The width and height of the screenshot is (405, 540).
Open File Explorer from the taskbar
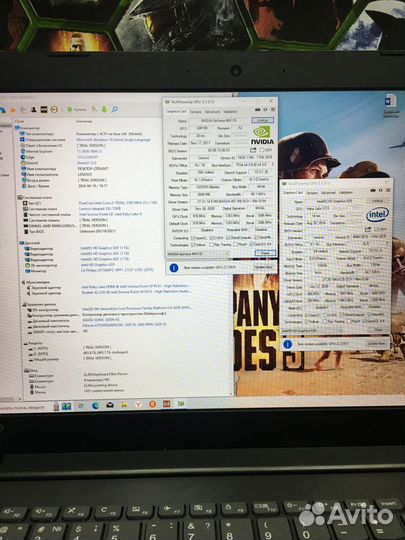tap(124, 405)
